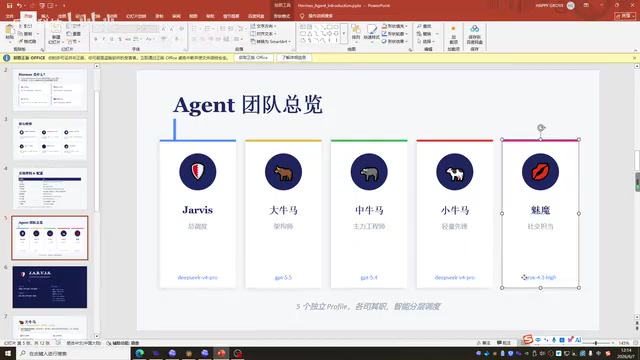Image resolution: width=640 pixels, height=360 pixels.
Task: Save the presentation from quick access toolbar
Action: pyautogui.click(x=9, y=6)
